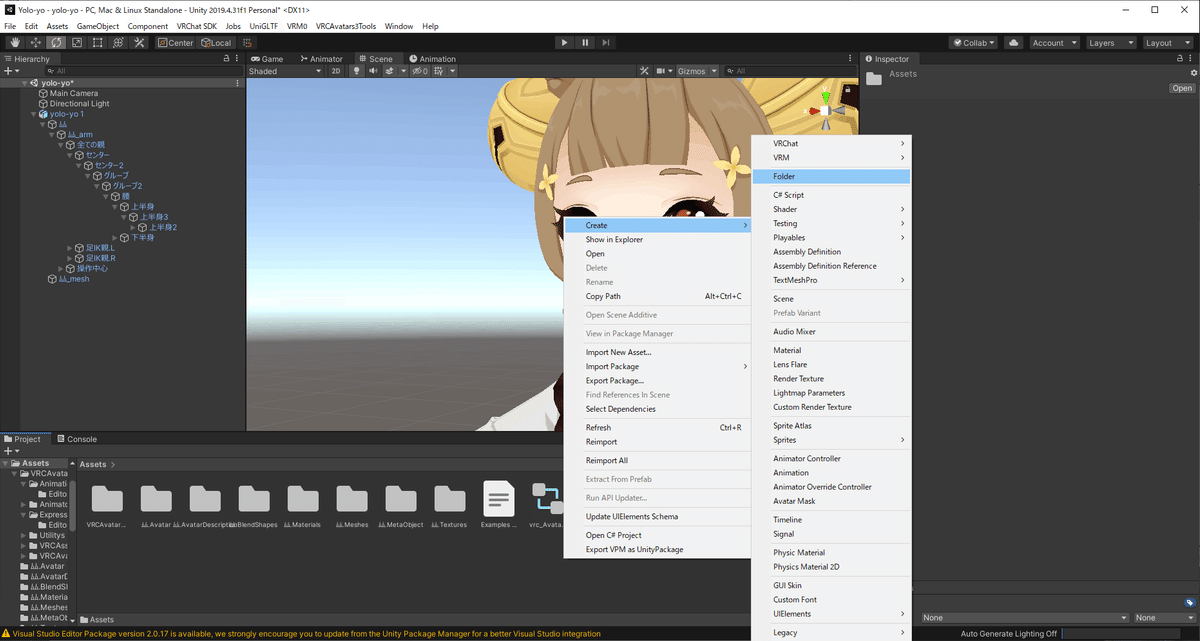Select the combined Transform tool
This screenshot has width=1200, height=641.
pos(118,43)
